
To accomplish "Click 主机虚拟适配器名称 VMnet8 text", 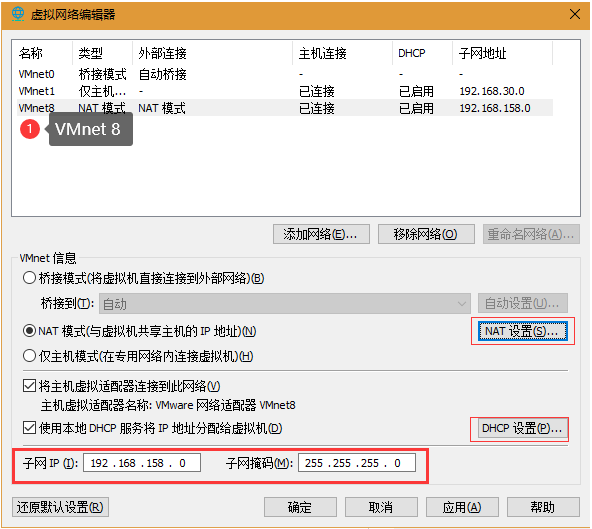I will [x=168, y=405].
